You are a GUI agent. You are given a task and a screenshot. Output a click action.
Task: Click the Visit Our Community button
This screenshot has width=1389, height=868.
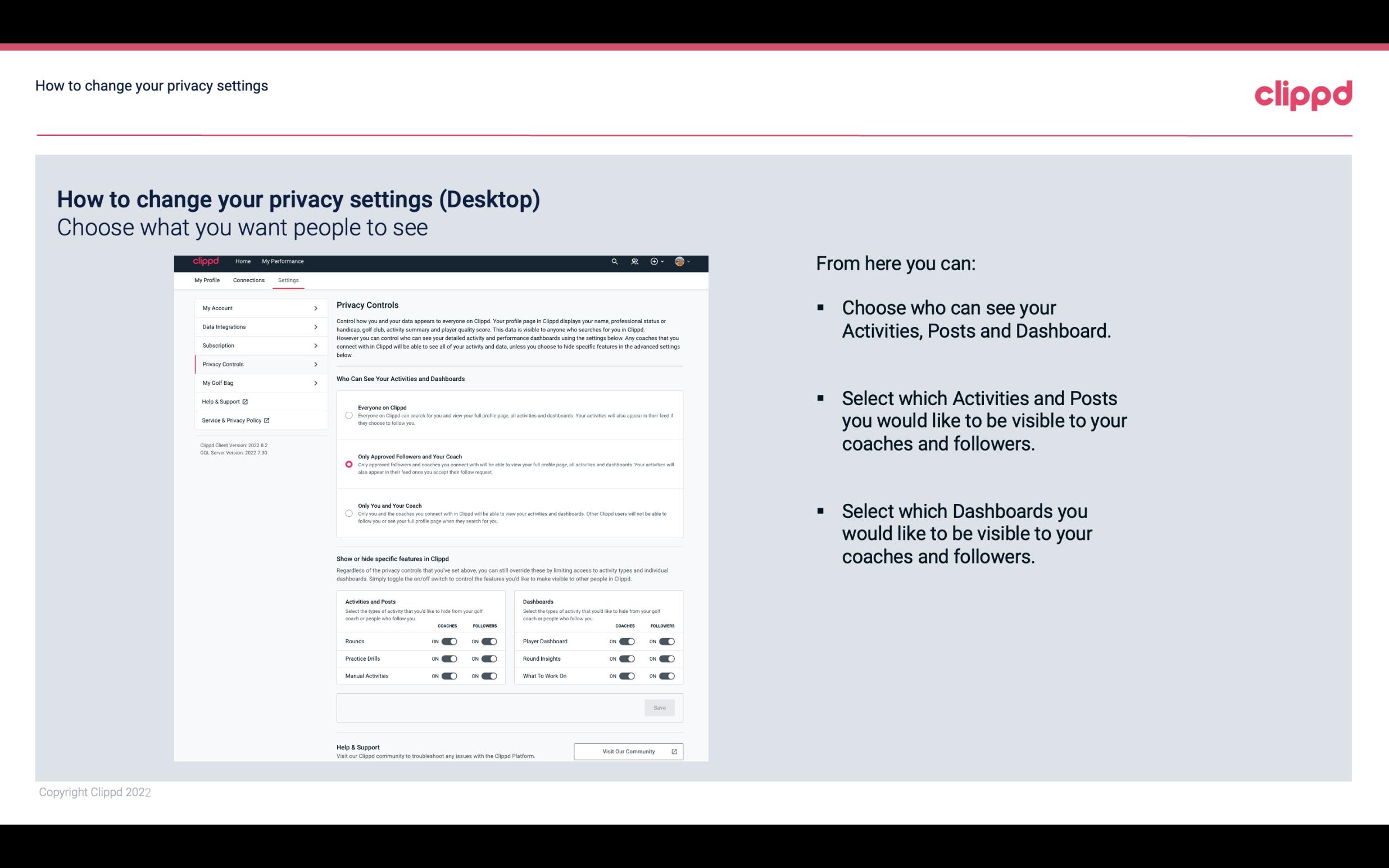628,751
